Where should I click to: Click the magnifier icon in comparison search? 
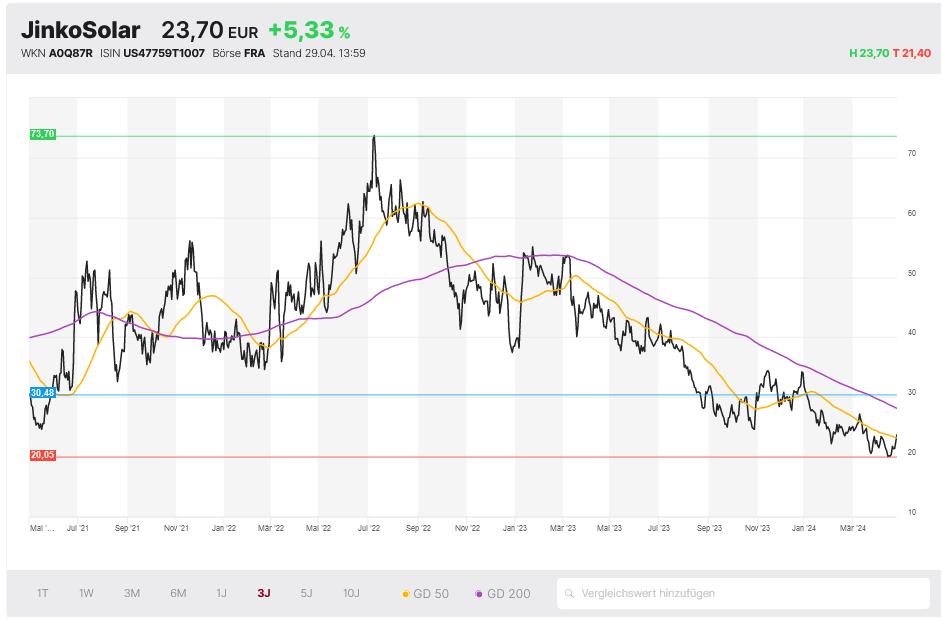point(571,593)
